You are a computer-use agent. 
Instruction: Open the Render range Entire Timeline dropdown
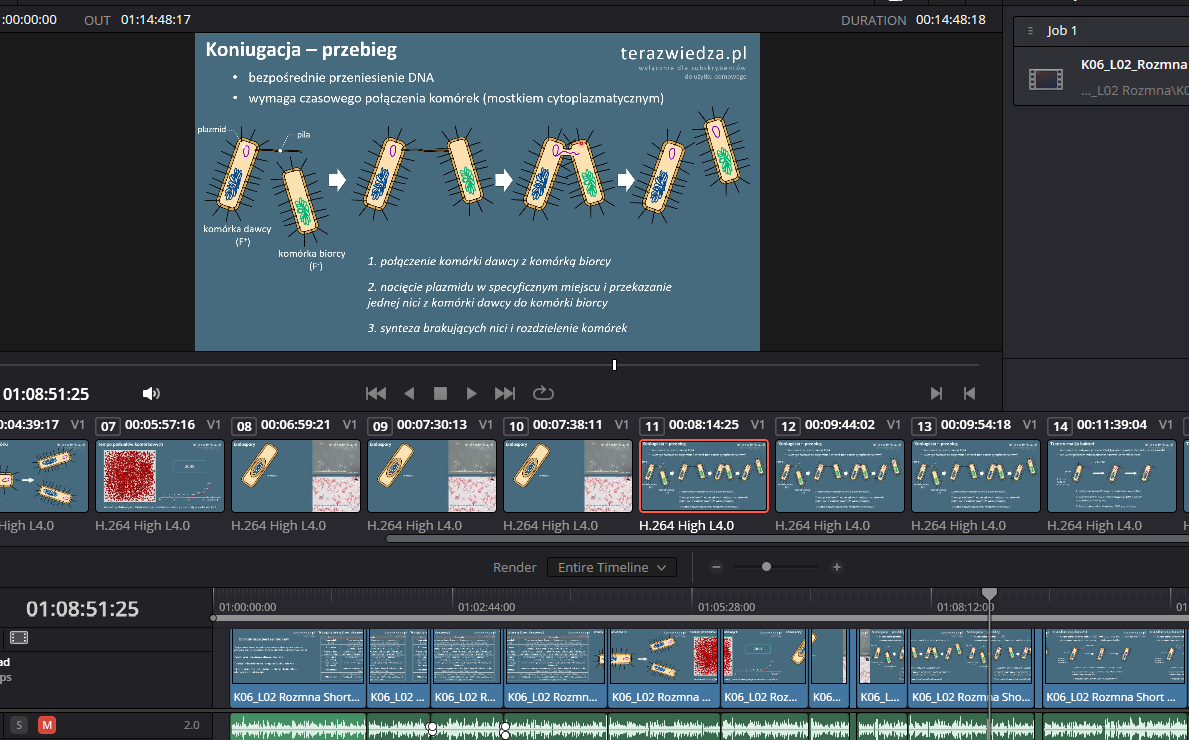point(611,567)
